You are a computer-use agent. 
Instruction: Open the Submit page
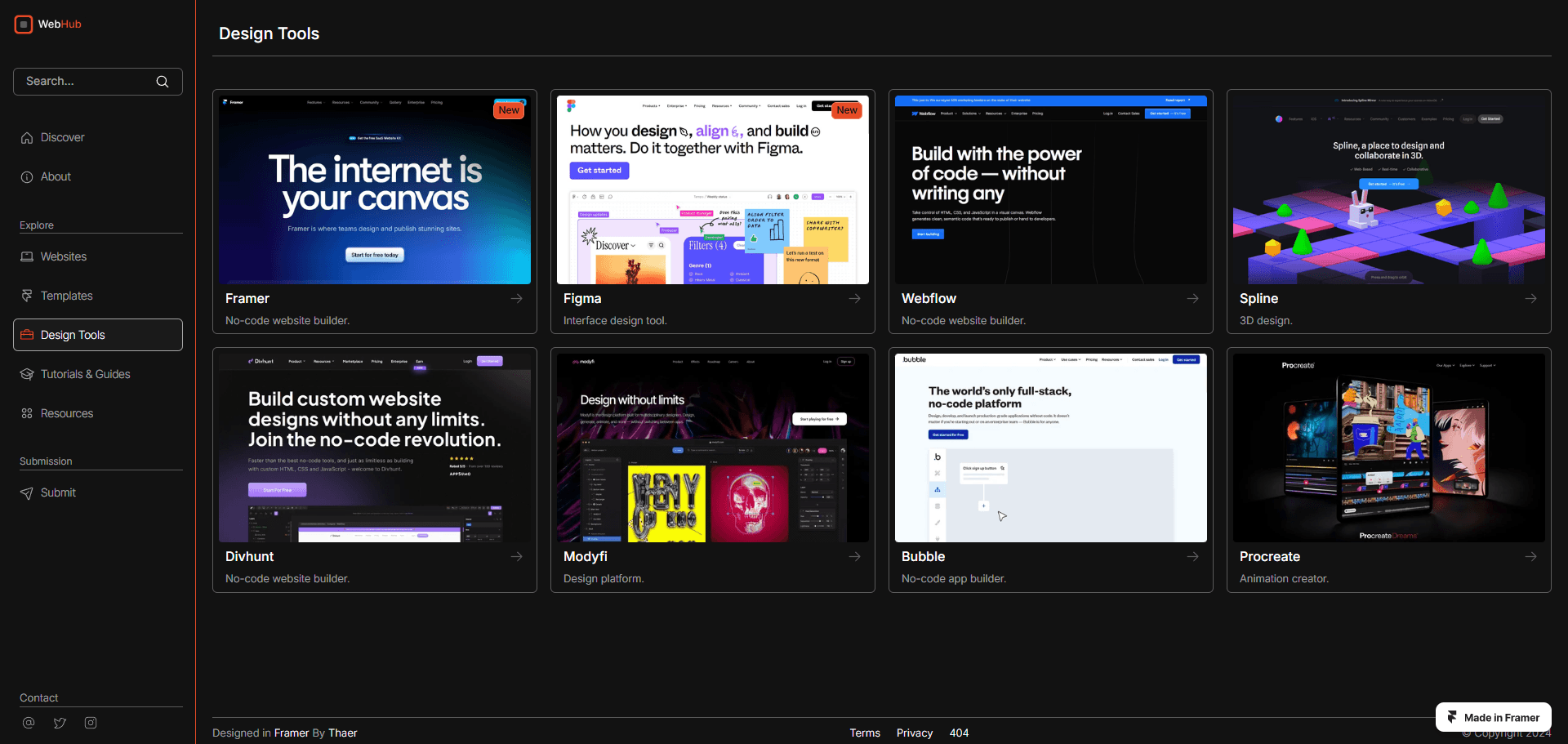98,493
